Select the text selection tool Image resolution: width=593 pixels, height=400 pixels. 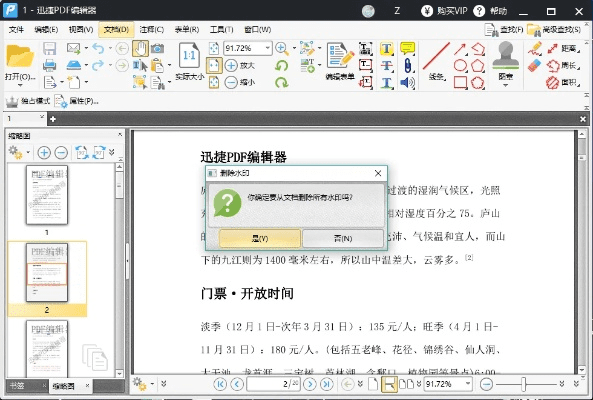140,65
